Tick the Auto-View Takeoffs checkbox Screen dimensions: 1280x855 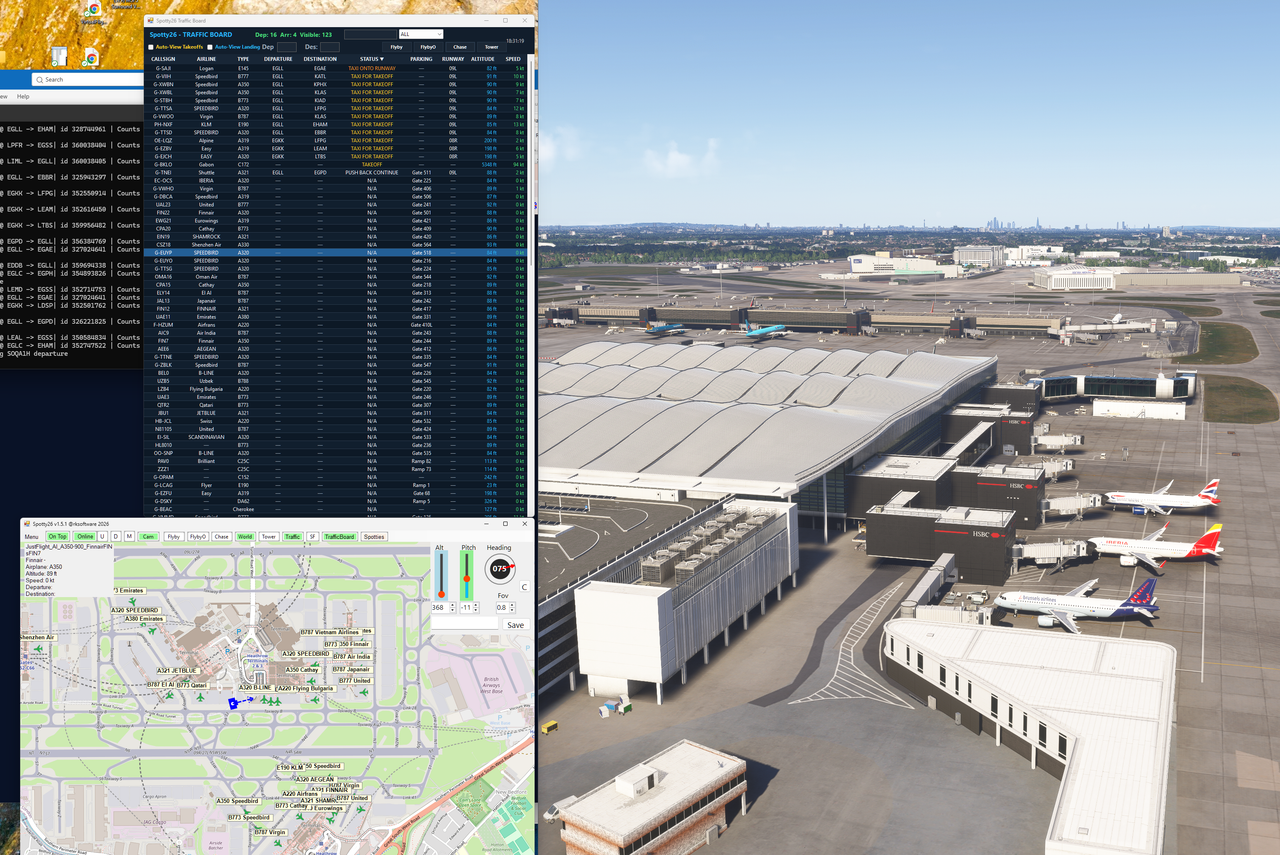pyautogui.click(x=151, y=47)
